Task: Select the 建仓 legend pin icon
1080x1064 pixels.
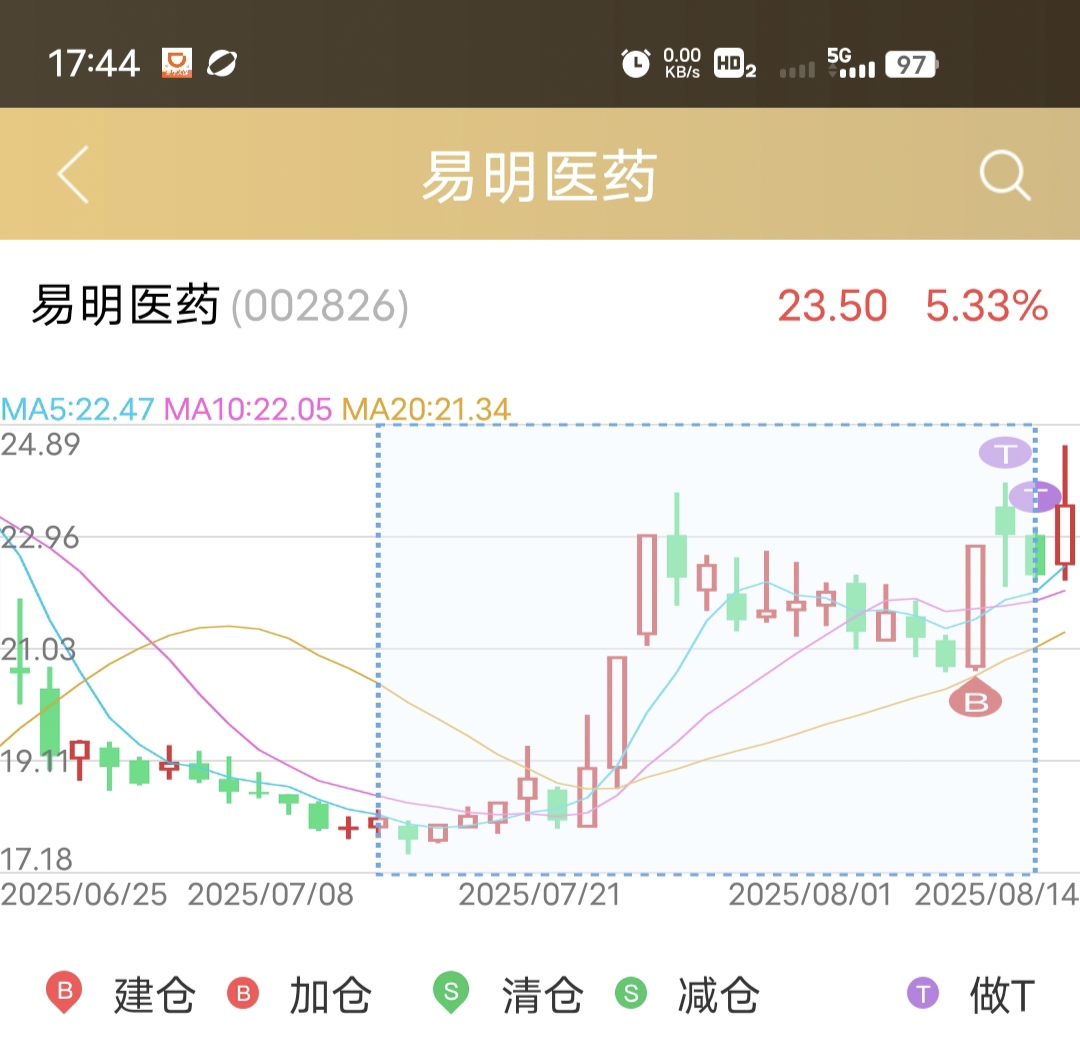Action: click(x=64, y=992)
